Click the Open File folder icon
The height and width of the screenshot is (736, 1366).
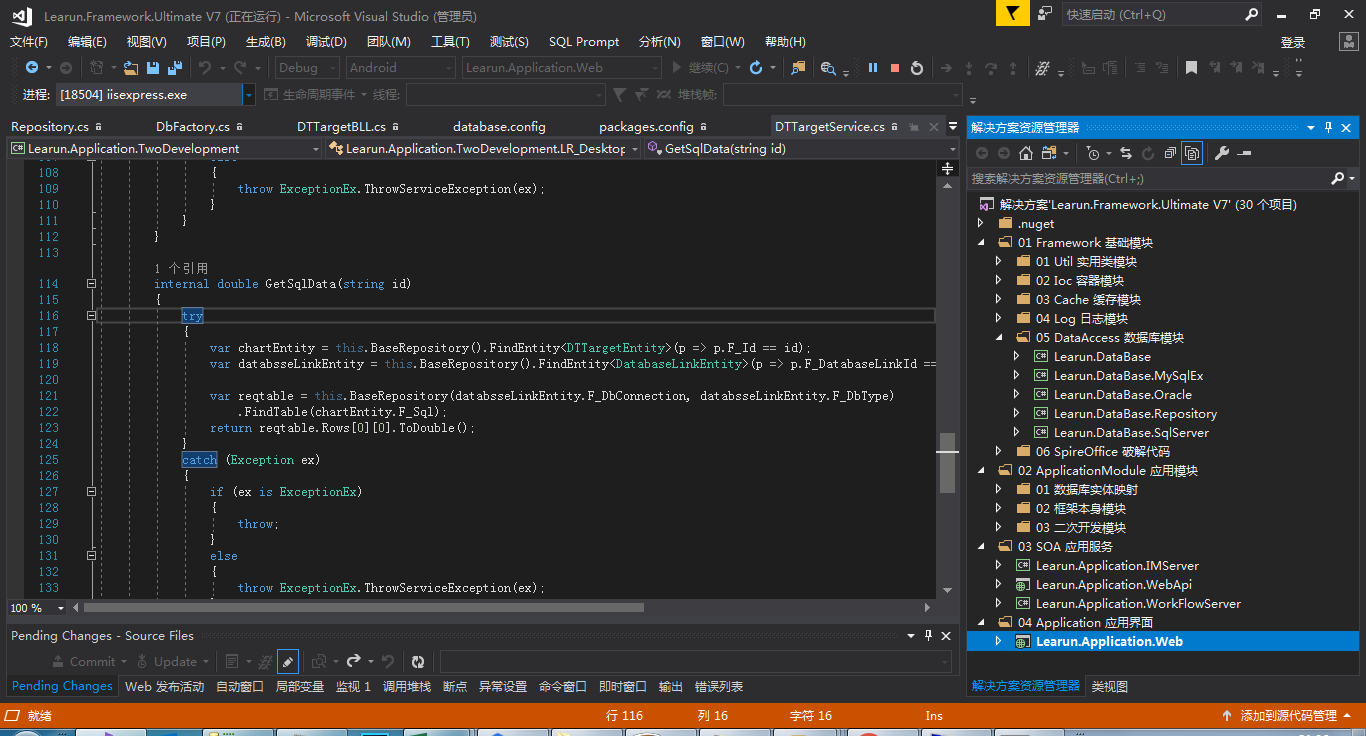[x=131, y=68]
